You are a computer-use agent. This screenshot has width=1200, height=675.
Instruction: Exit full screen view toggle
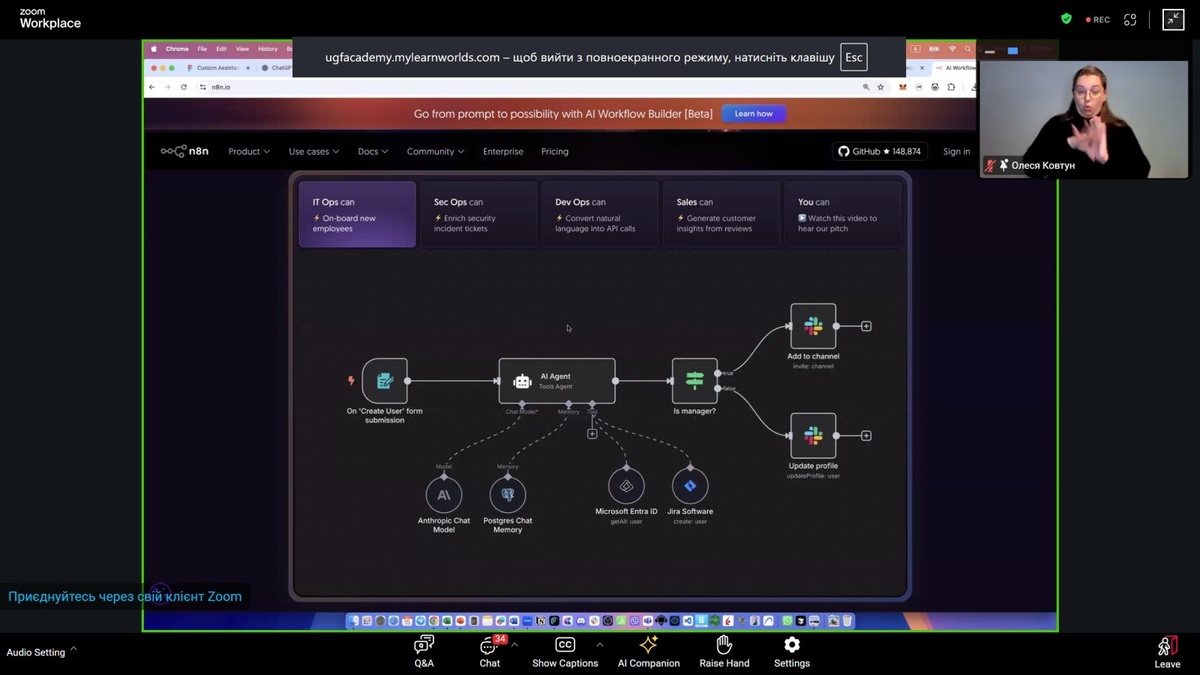tap(1173, 19)
